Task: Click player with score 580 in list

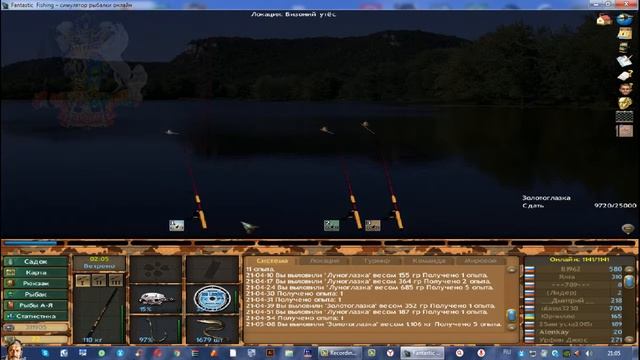Action: (x=573, y=269)
